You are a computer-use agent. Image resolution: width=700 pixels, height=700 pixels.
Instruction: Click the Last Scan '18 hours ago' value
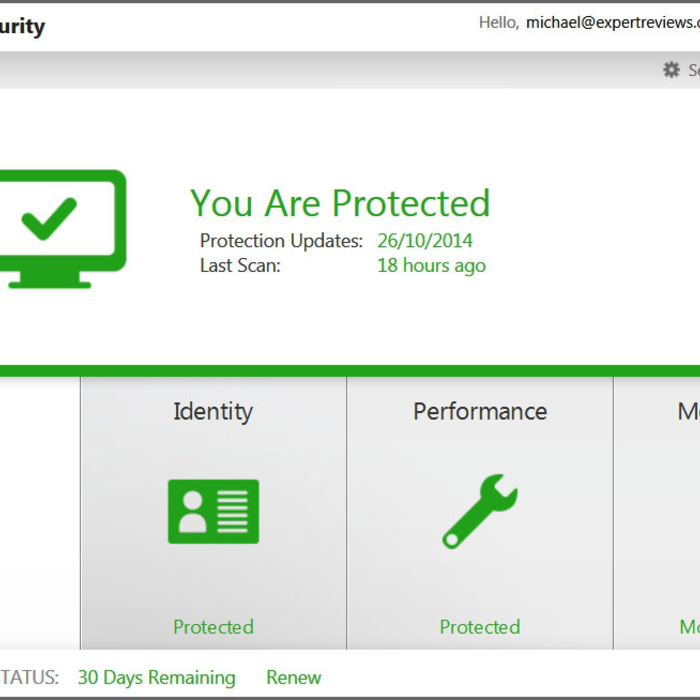tap(431, 266)
